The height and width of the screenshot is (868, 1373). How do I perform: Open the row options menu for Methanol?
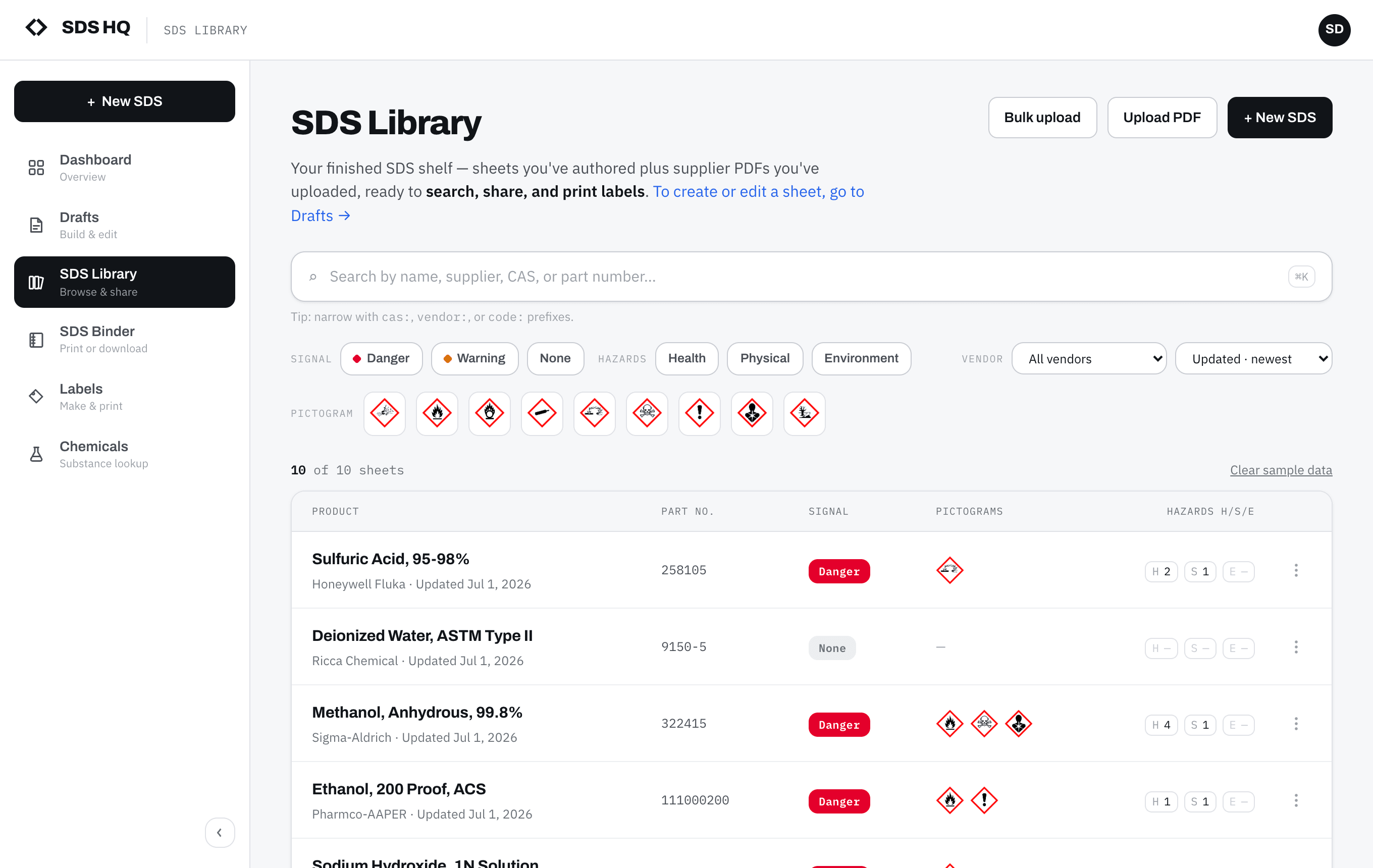pyautogui.click(x=1296, y=724)
